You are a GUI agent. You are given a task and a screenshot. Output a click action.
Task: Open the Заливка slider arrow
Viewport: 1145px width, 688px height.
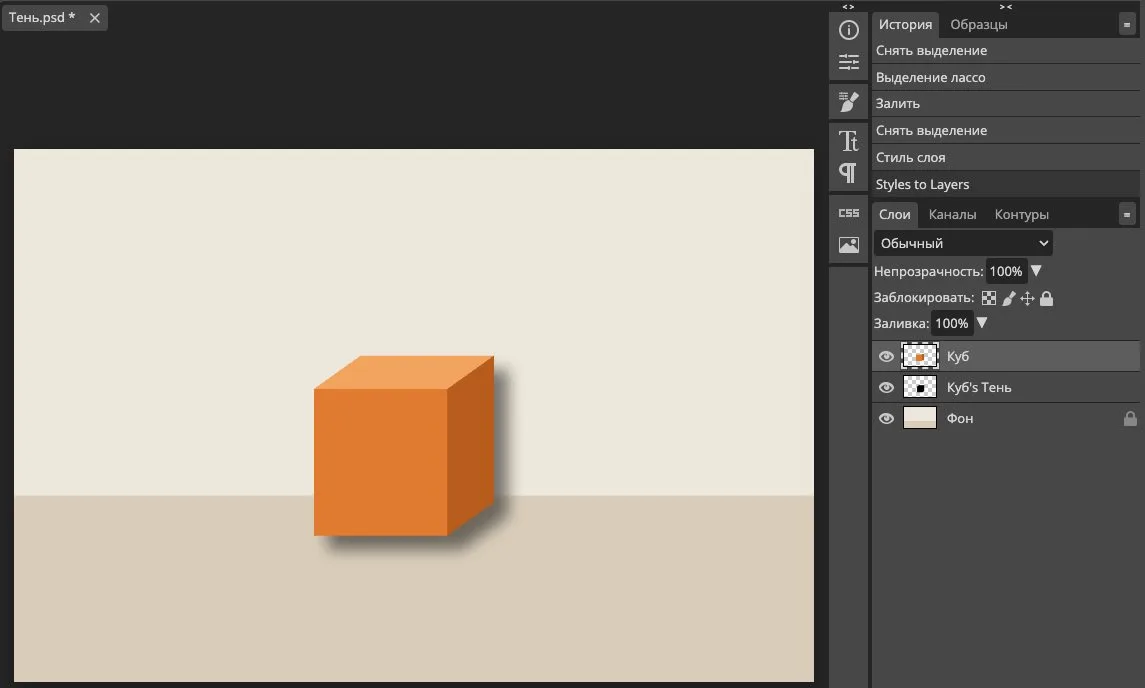click(x=982, y=323)
